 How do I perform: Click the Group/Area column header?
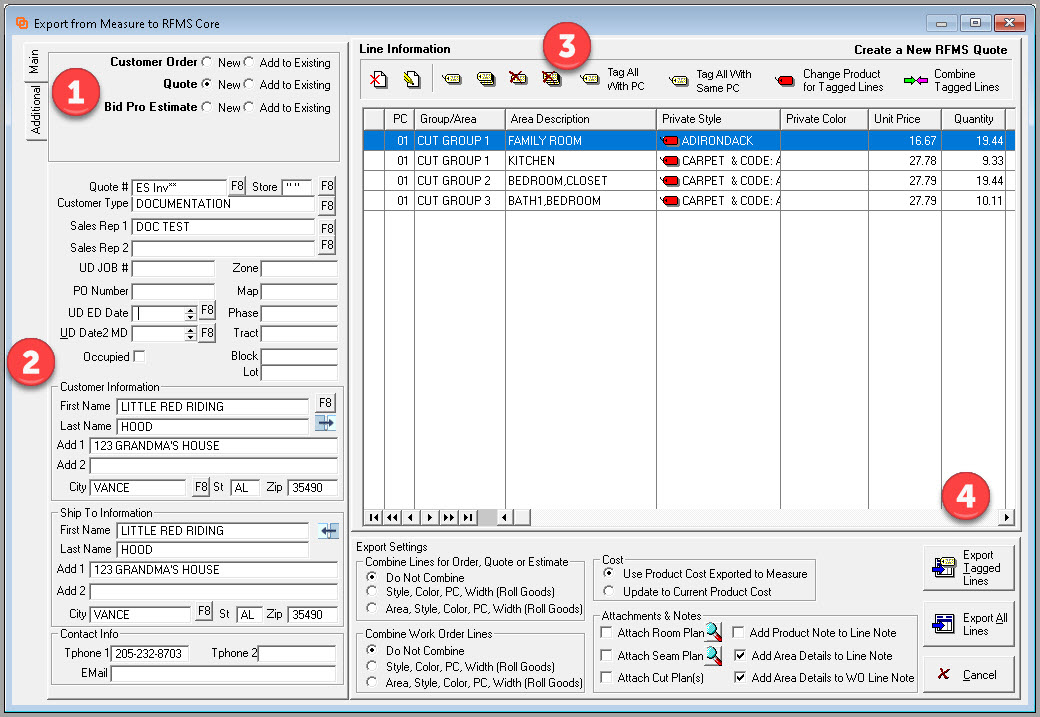coord(460,119)
